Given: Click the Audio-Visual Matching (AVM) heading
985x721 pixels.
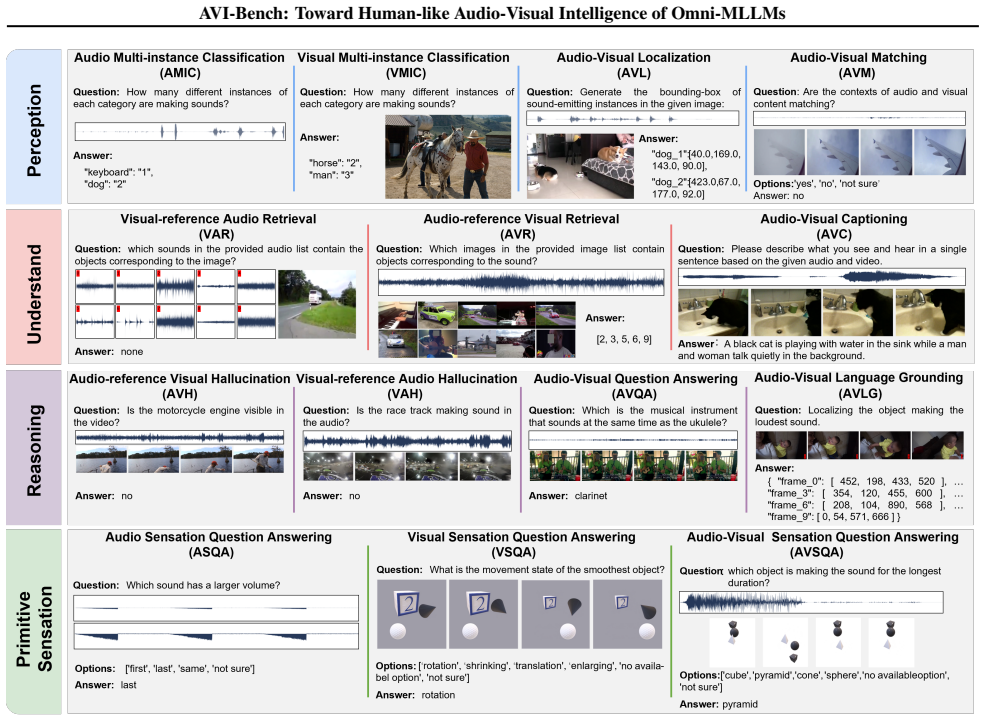Looking at the screenshot, I should coord(859,65).
